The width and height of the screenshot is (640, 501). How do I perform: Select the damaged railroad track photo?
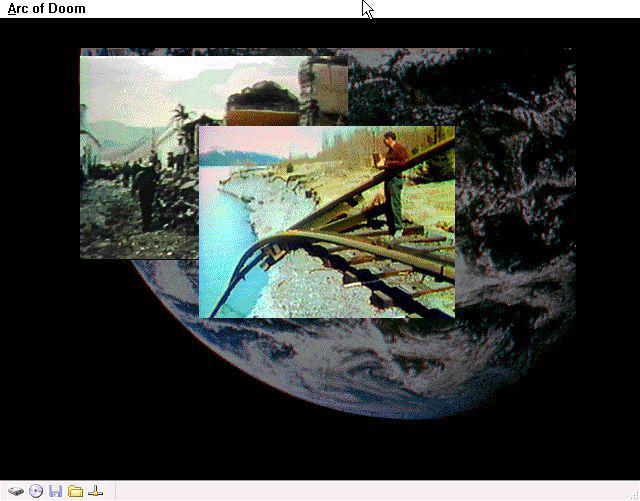[x=327, y=222]
